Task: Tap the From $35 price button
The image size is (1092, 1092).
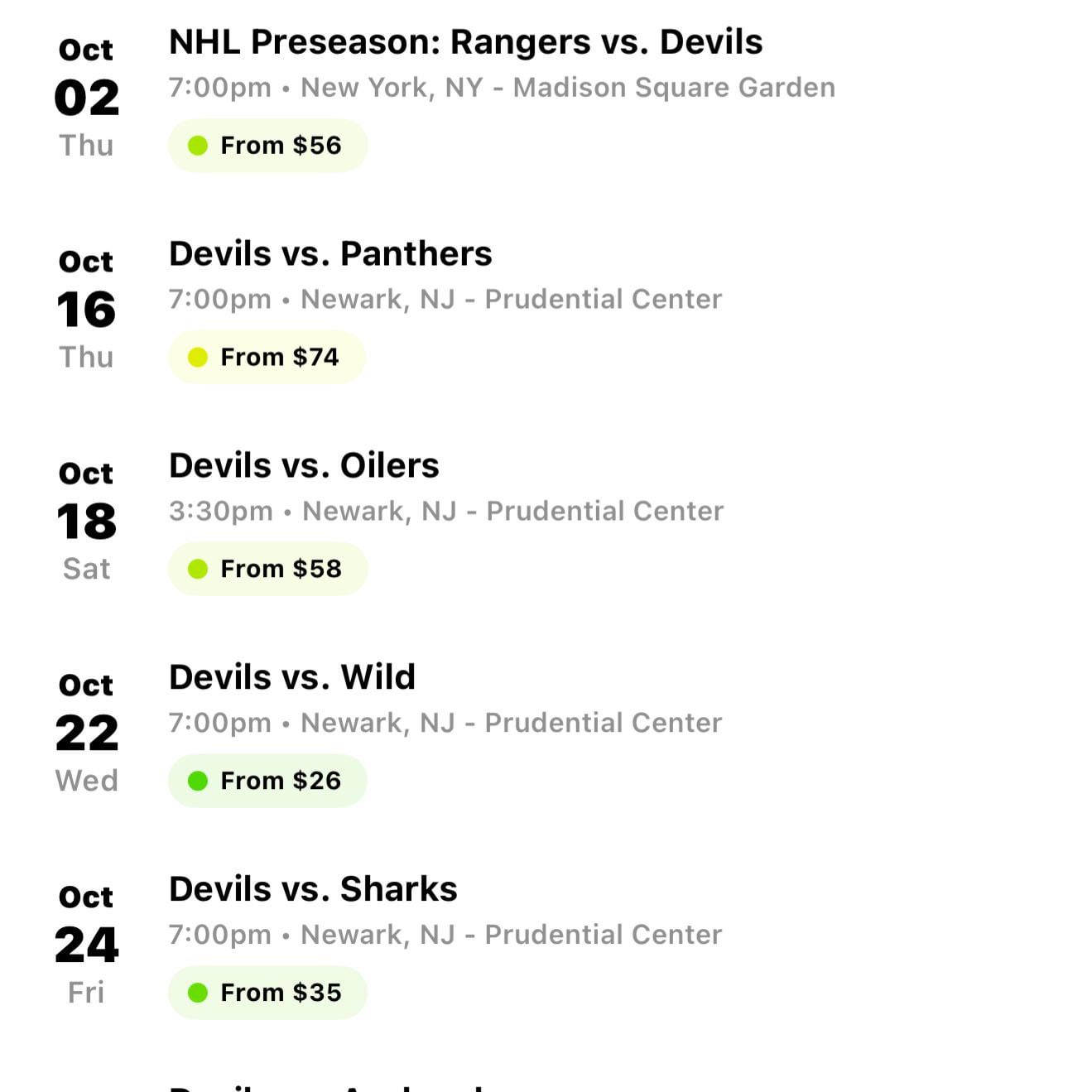Action: pyautogui.click(x=267, y=993)
